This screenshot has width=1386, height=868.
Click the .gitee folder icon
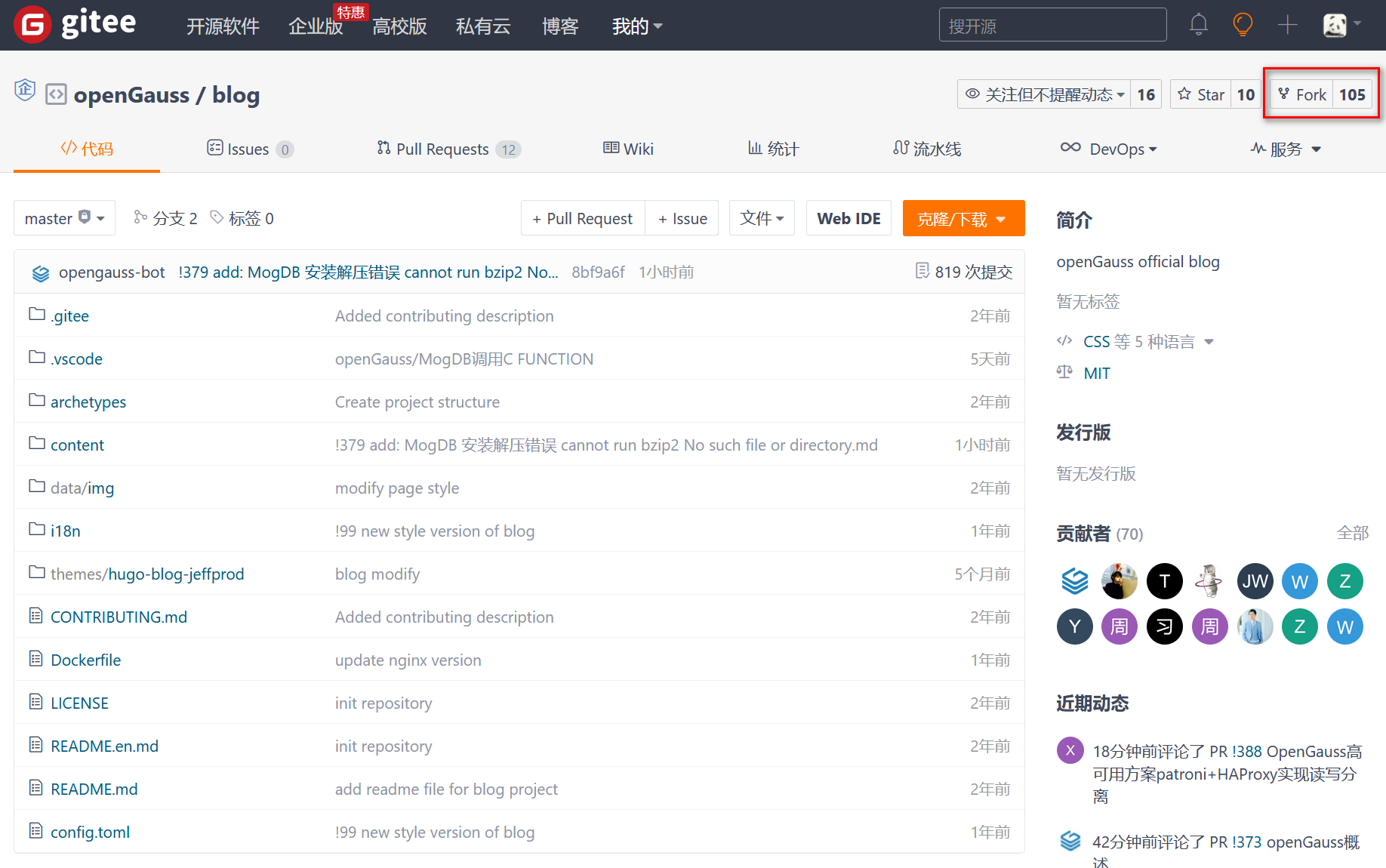coord(37,314)
